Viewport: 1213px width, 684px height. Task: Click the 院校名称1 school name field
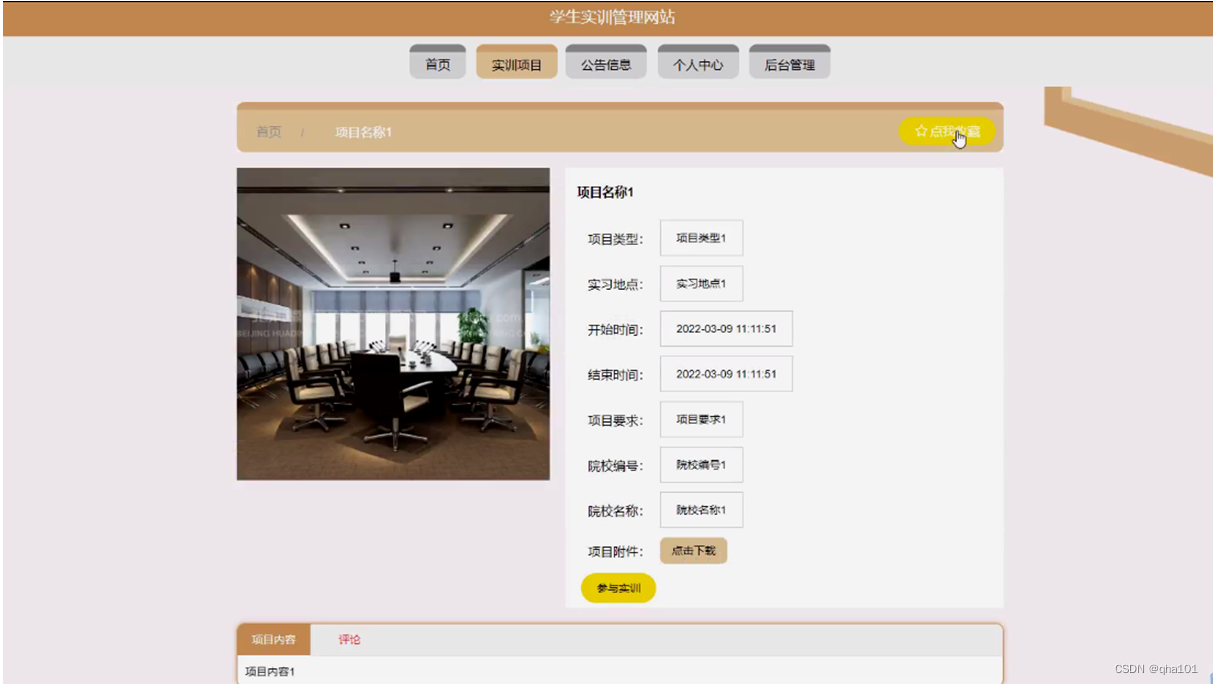click(x=700, y=510)
